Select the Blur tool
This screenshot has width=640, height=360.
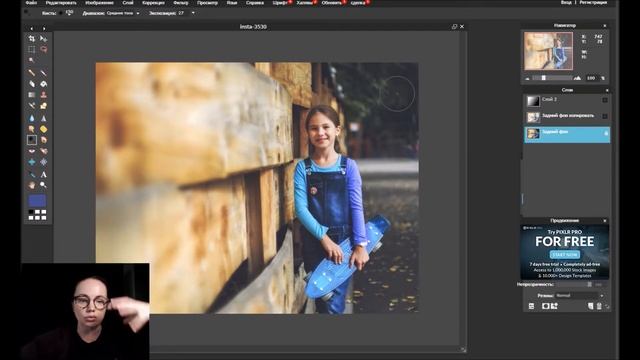click(31, 118)
